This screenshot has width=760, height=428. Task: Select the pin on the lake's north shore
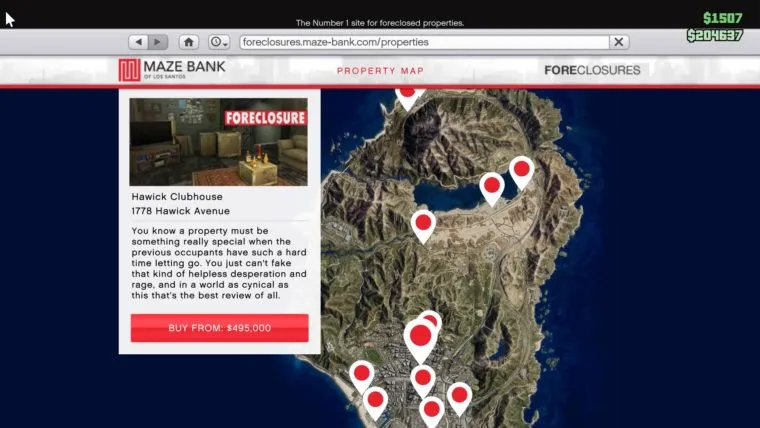[x=491, y=186]
